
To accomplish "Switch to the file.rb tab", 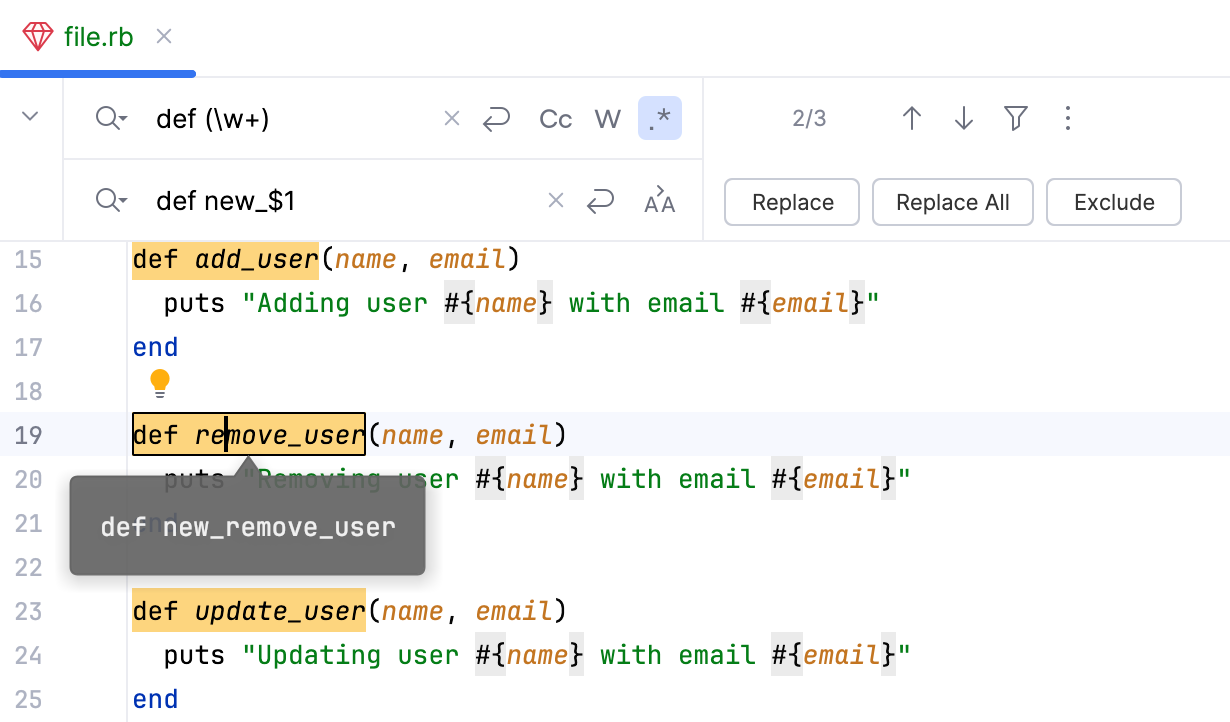I will [x=97, y=37].
